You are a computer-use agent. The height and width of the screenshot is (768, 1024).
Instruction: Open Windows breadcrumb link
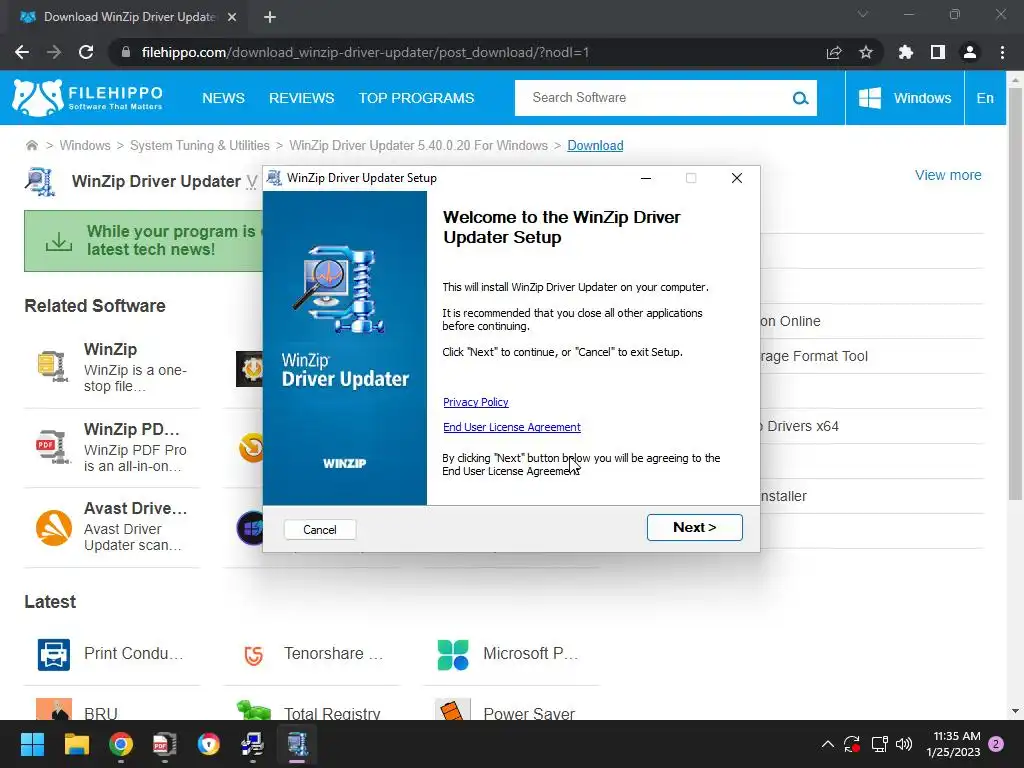85,145
